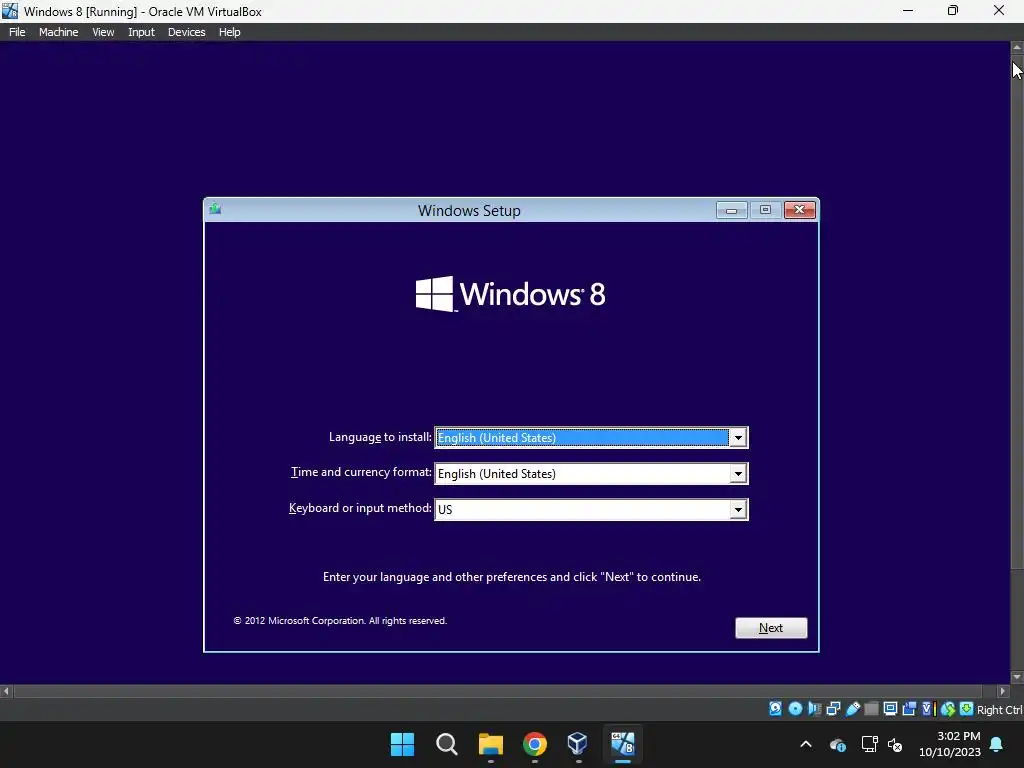Open the Windows Start menu

coord(402,744)
